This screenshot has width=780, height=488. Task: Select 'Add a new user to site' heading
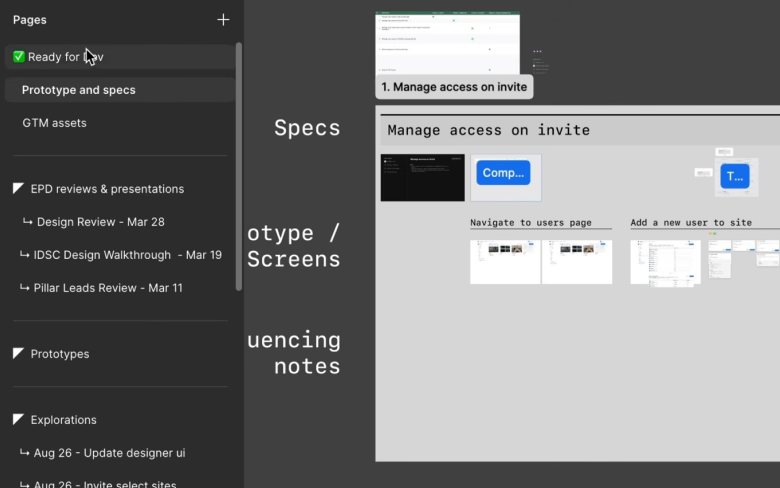(x=691, y=222)
